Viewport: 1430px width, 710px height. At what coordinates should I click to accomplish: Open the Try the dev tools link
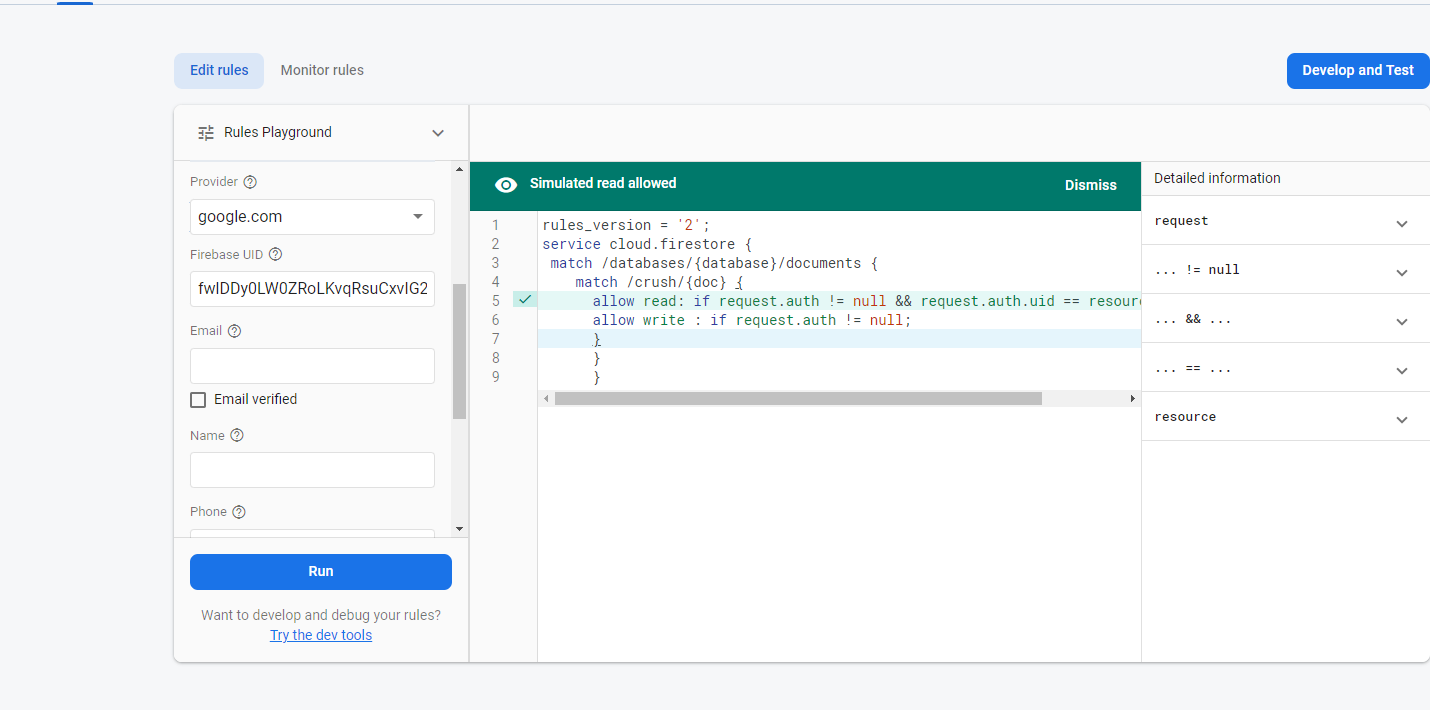pyautogui.click(x=321, y=635)
